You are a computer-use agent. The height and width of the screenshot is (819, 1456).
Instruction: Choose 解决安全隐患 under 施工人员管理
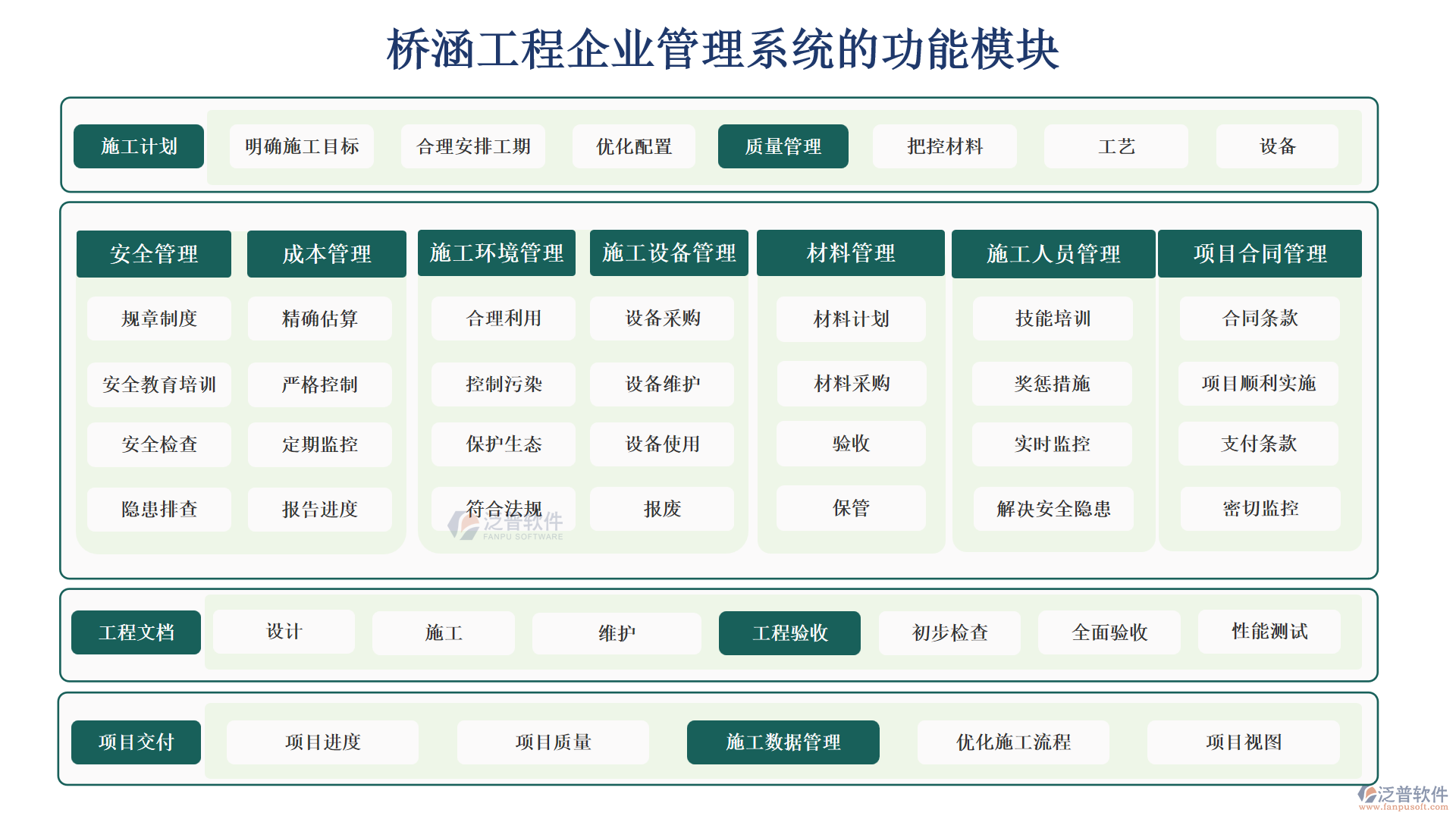click(x=1053, y=509)
